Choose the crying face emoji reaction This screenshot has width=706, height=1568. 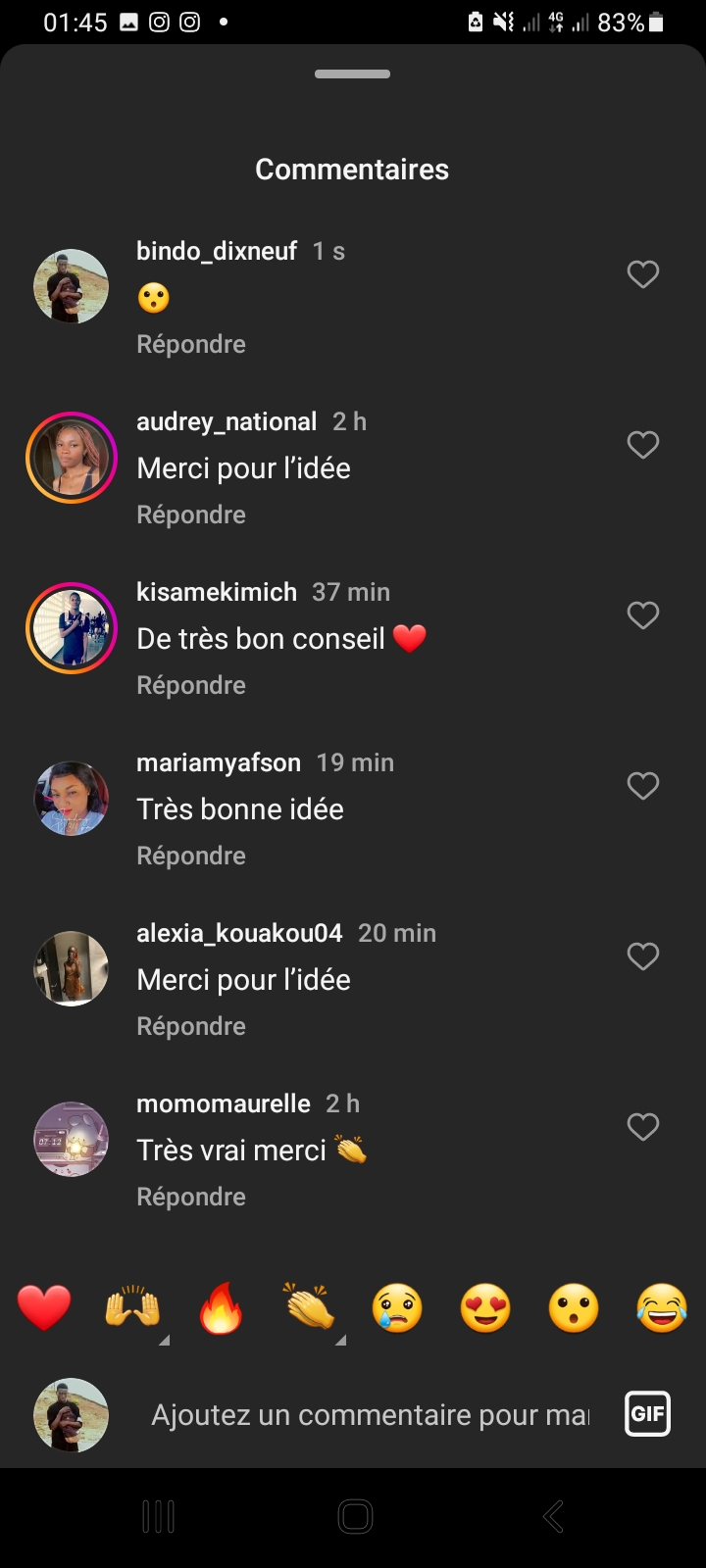coord(397,1308)
